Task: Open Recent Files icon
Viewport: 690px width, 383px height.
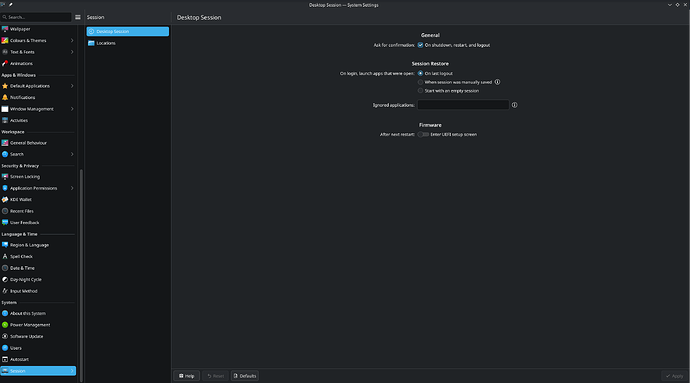Action: (5, 211)
